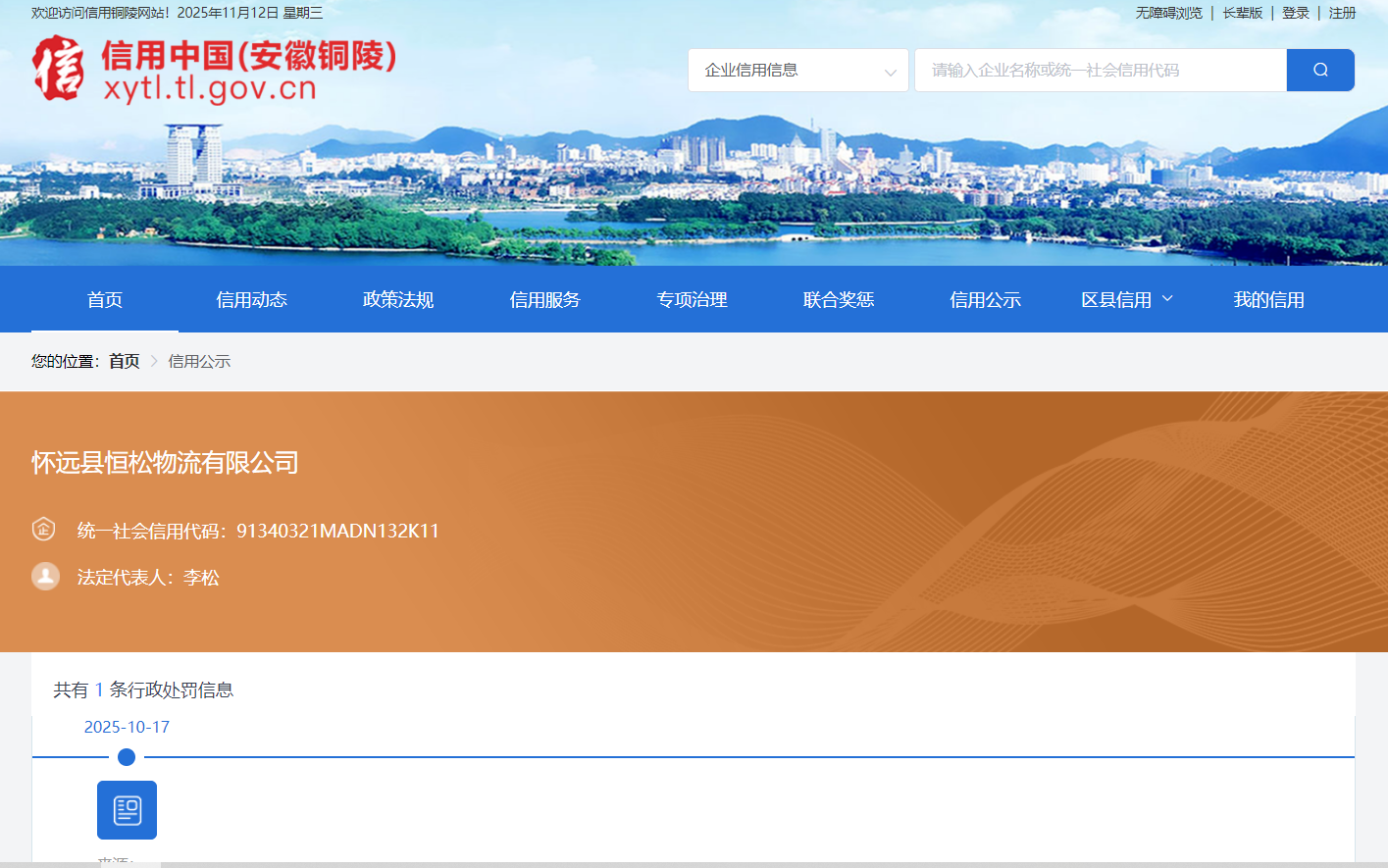1388x868 pixels.
Task: Open the 我的信用 navigation item
Action: [x=1269, y=300]
